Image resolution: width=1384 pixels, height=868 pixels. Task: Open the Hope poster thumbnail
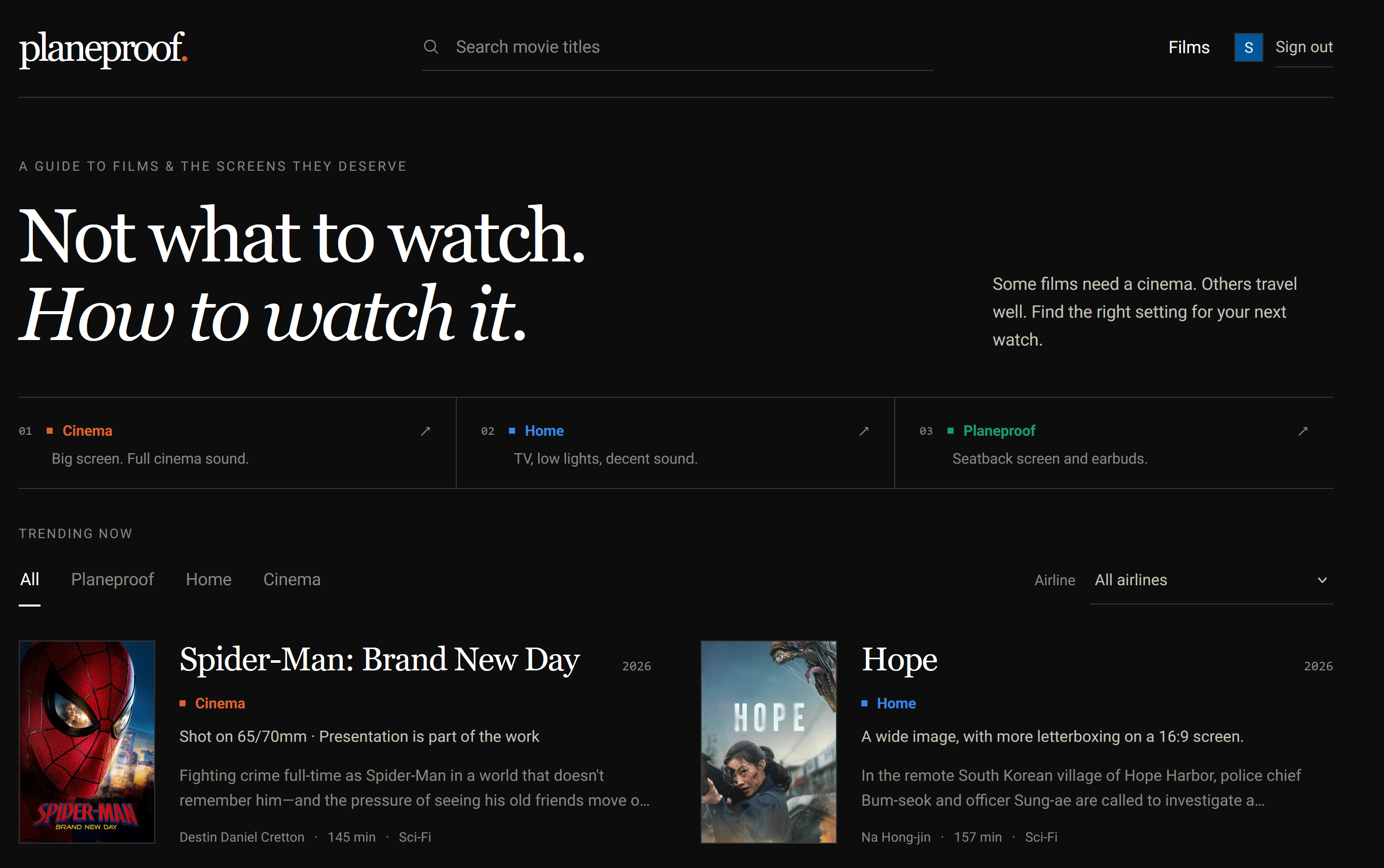click(x=768, y=742)
